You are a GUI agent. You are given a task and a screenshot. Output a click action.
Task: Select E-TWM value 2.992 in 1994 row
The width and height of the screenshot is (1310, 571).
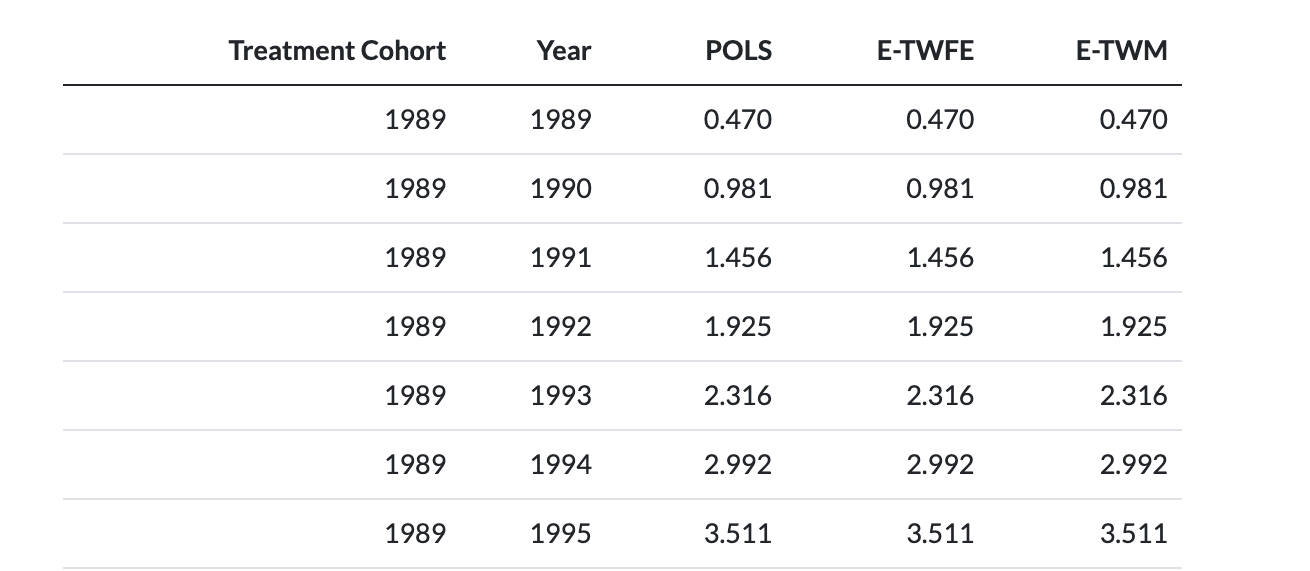[1133, 465]
